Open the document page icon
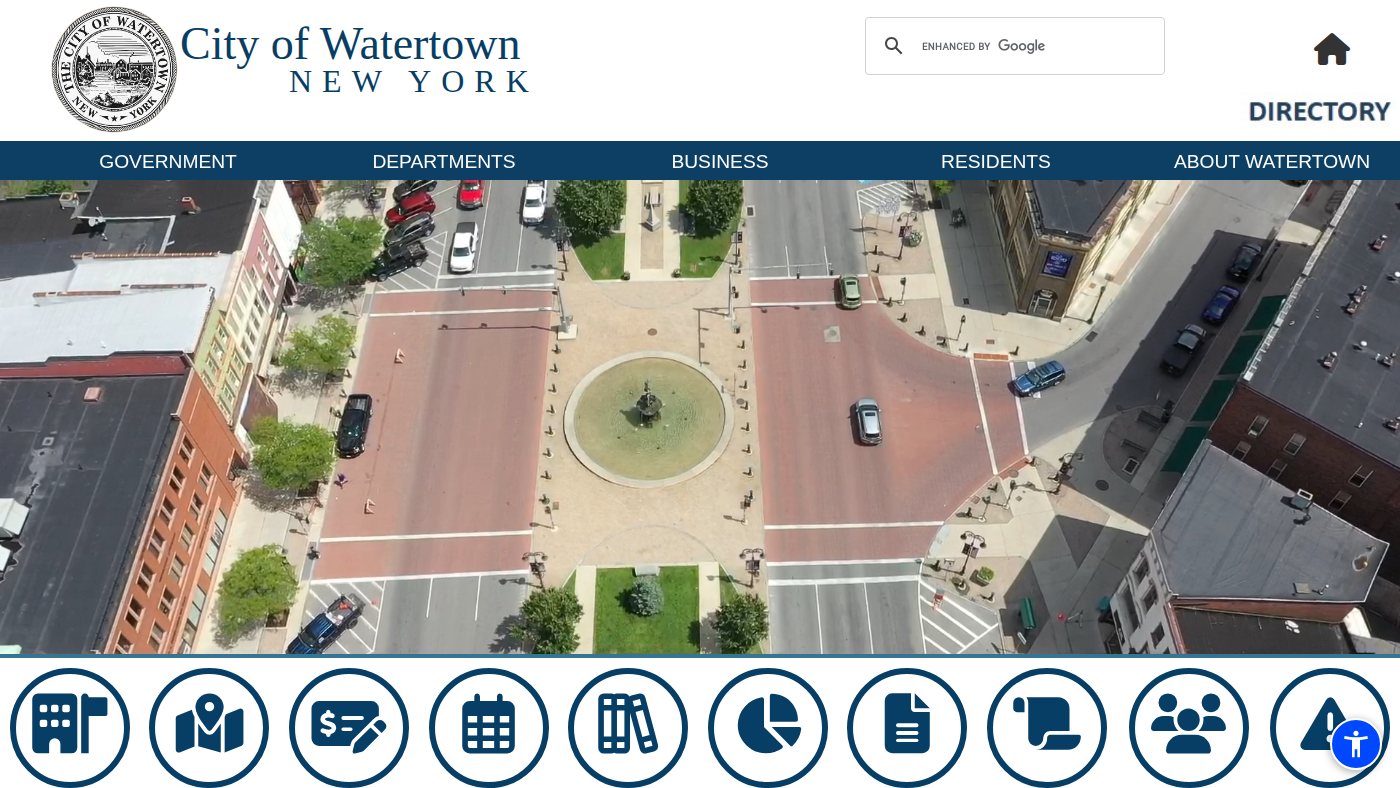Screen dimensions: 1400x788 pyautogui.click(x=907, y=727)
